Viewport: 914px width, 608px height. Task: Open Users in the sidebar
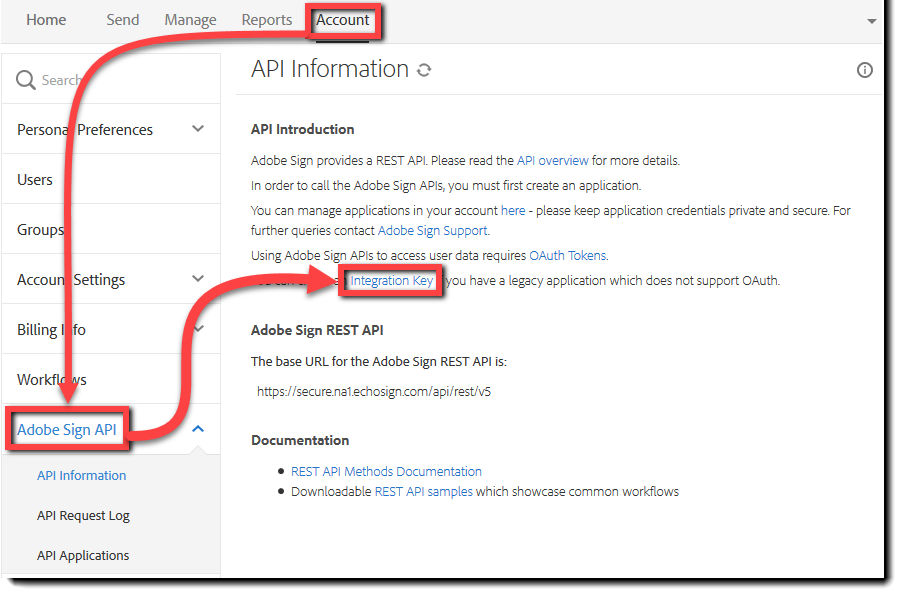[34, 180]
